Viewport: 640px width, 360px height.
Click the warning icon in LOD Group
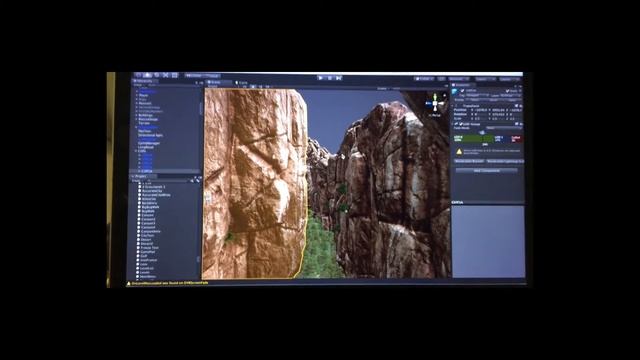tap(459, 151)
